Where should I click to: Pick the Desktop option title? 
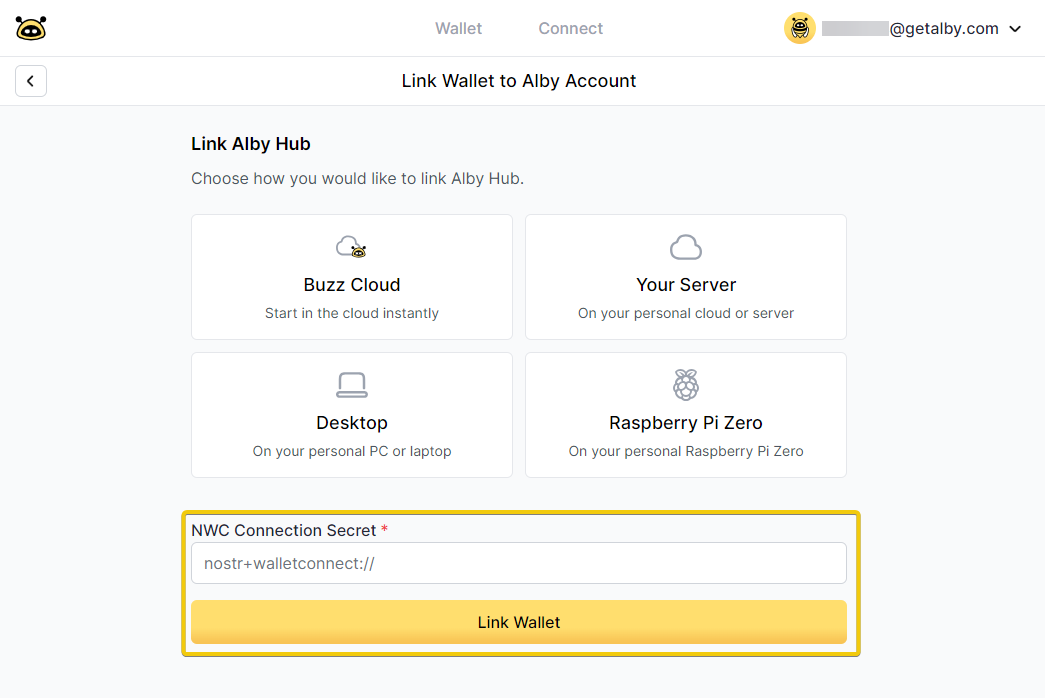click(x=352, y=423)
